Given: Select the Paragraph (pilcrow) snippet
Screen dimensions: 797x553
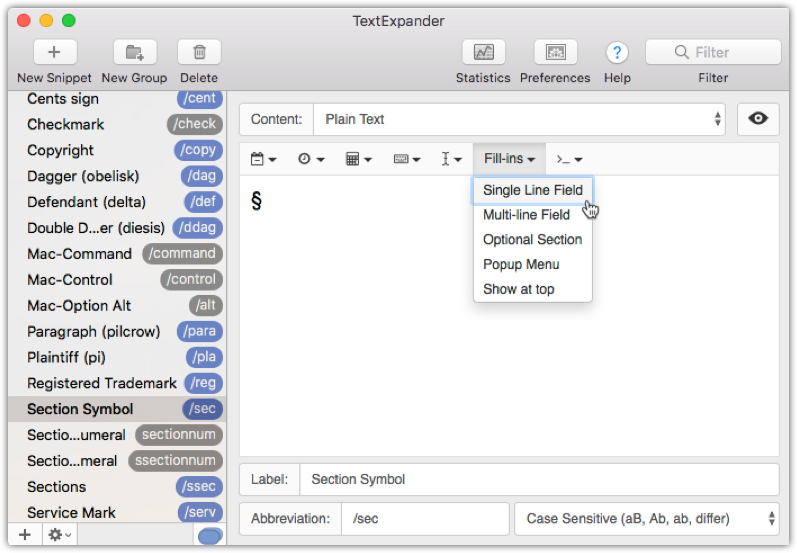Looking at the screenshot, I should pyautogui.click(x=117, y=332).
